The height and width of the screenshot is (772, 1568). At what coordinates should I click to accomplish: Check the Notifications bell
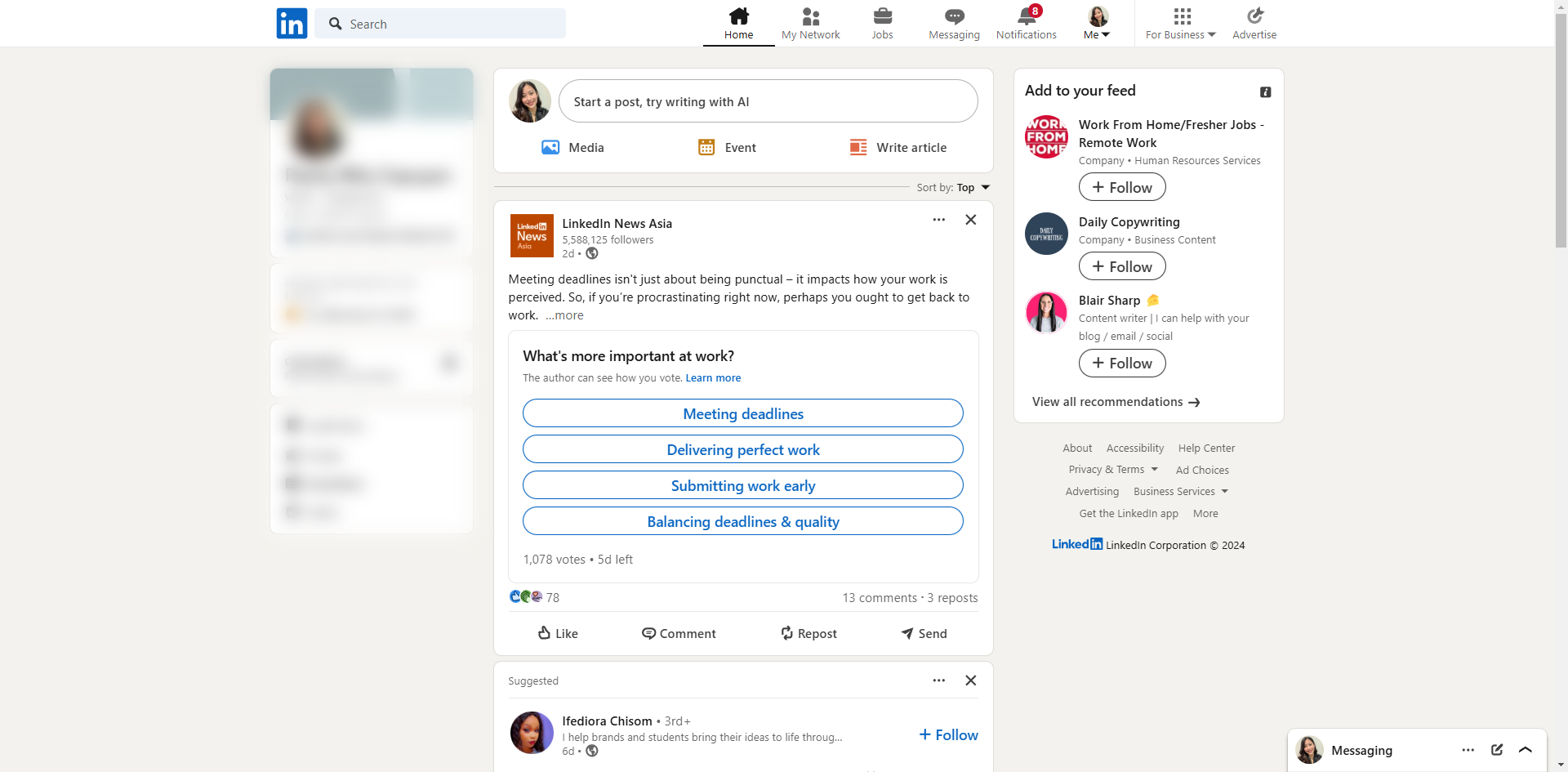(1027, 24)
